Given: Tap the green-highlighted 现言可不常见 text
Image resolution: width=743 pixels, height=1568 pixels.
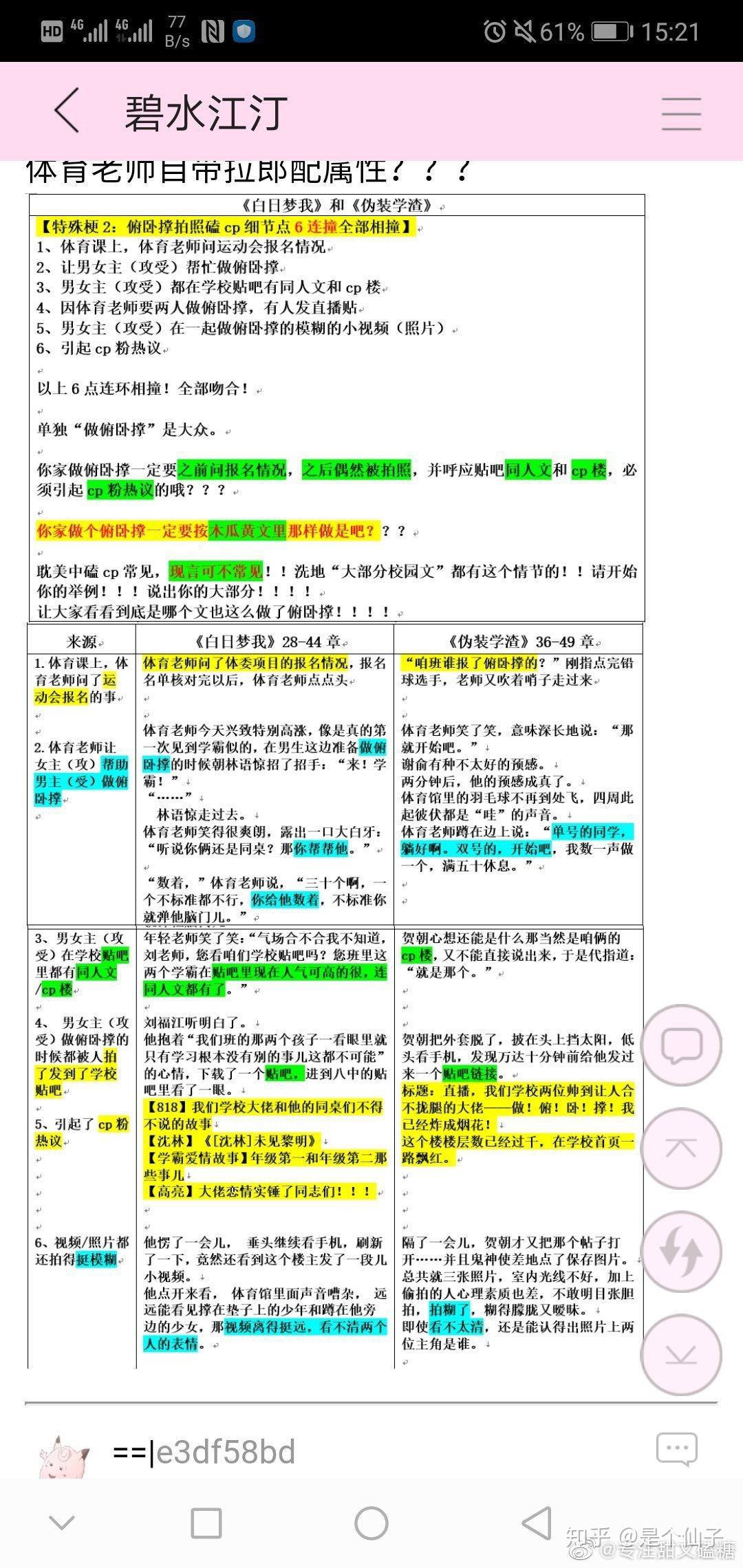Looking at the screenshot, I should click(216, 571).
